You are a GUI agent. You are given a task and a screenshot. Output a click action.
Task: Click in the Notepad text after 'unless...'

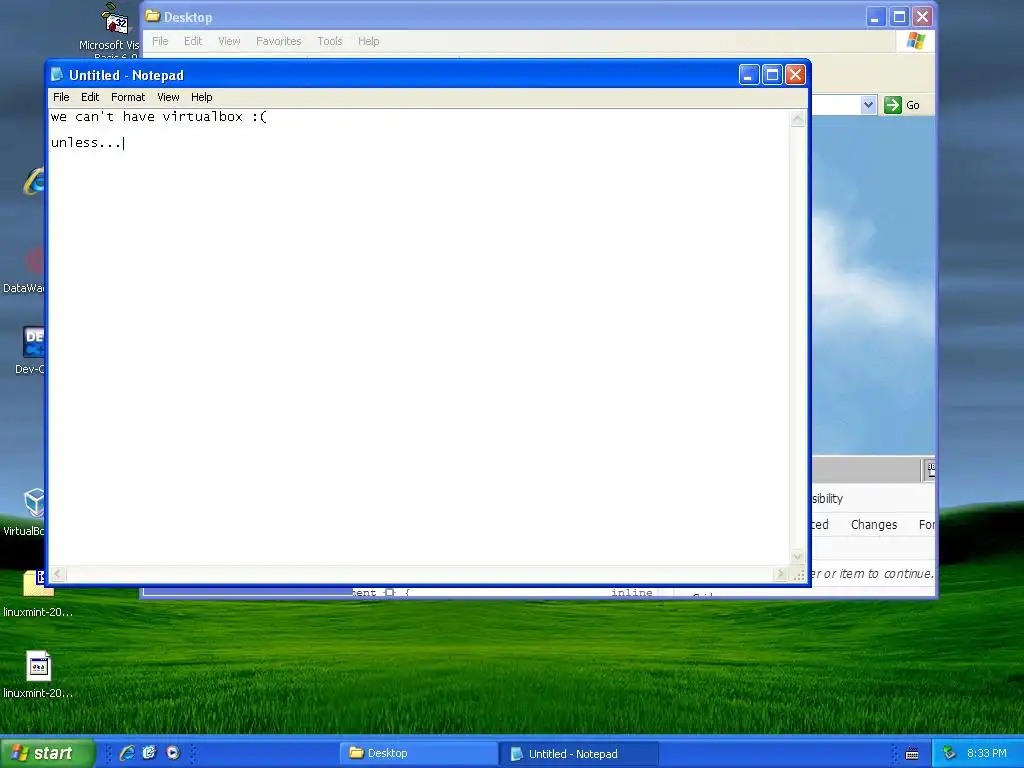coord(123,142)
